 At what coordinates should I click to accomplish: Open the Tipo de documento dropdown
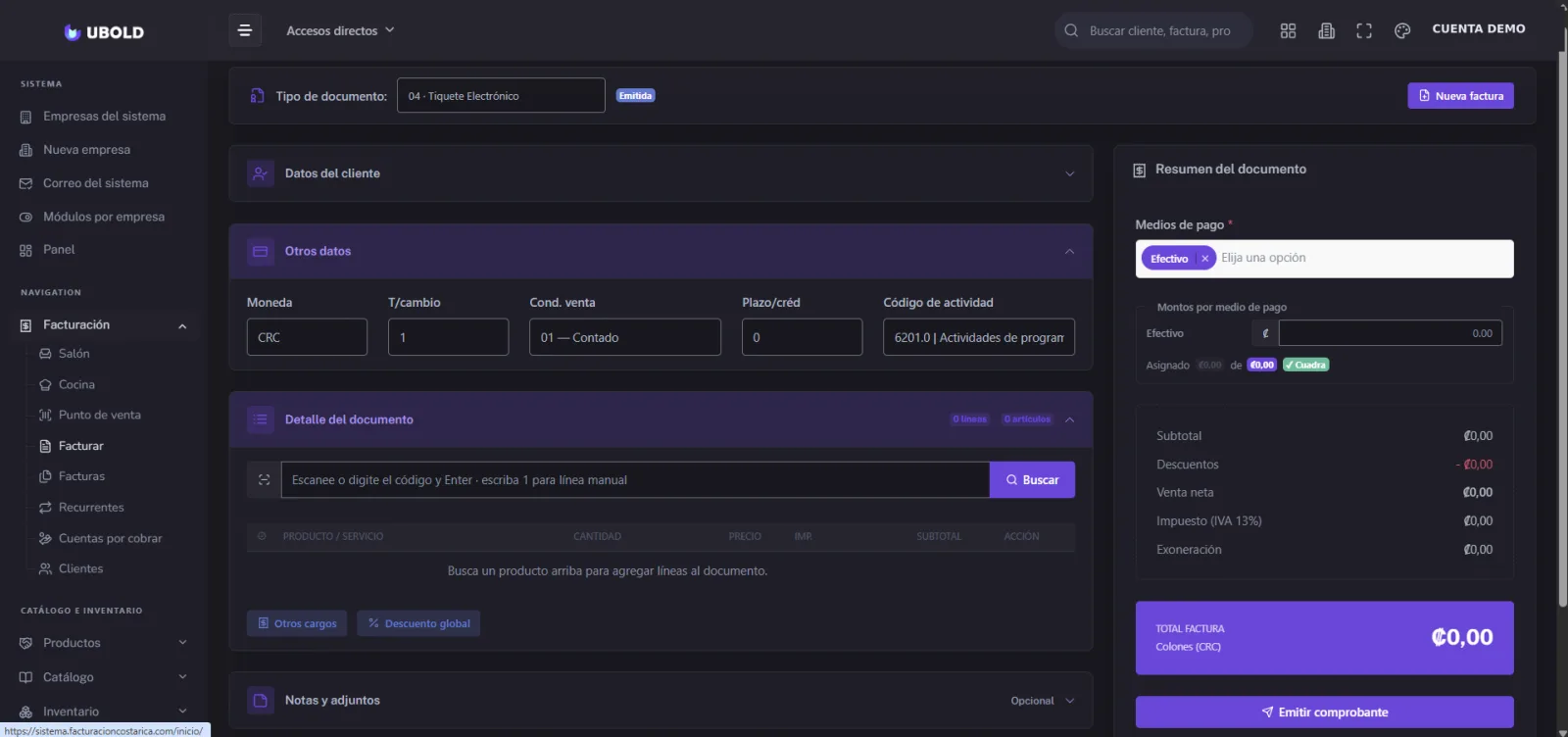[x=501, y=95]
